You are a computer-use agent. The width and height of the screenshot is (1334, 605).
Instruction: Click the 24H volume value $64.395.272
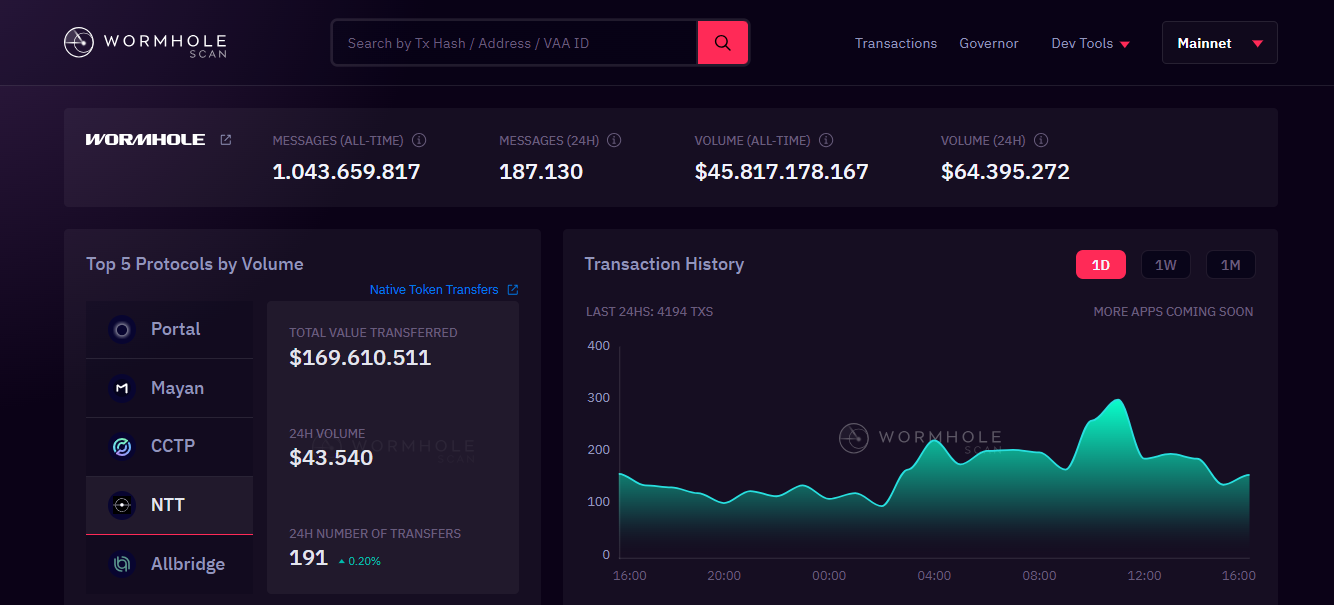(x=1005, y=172)
